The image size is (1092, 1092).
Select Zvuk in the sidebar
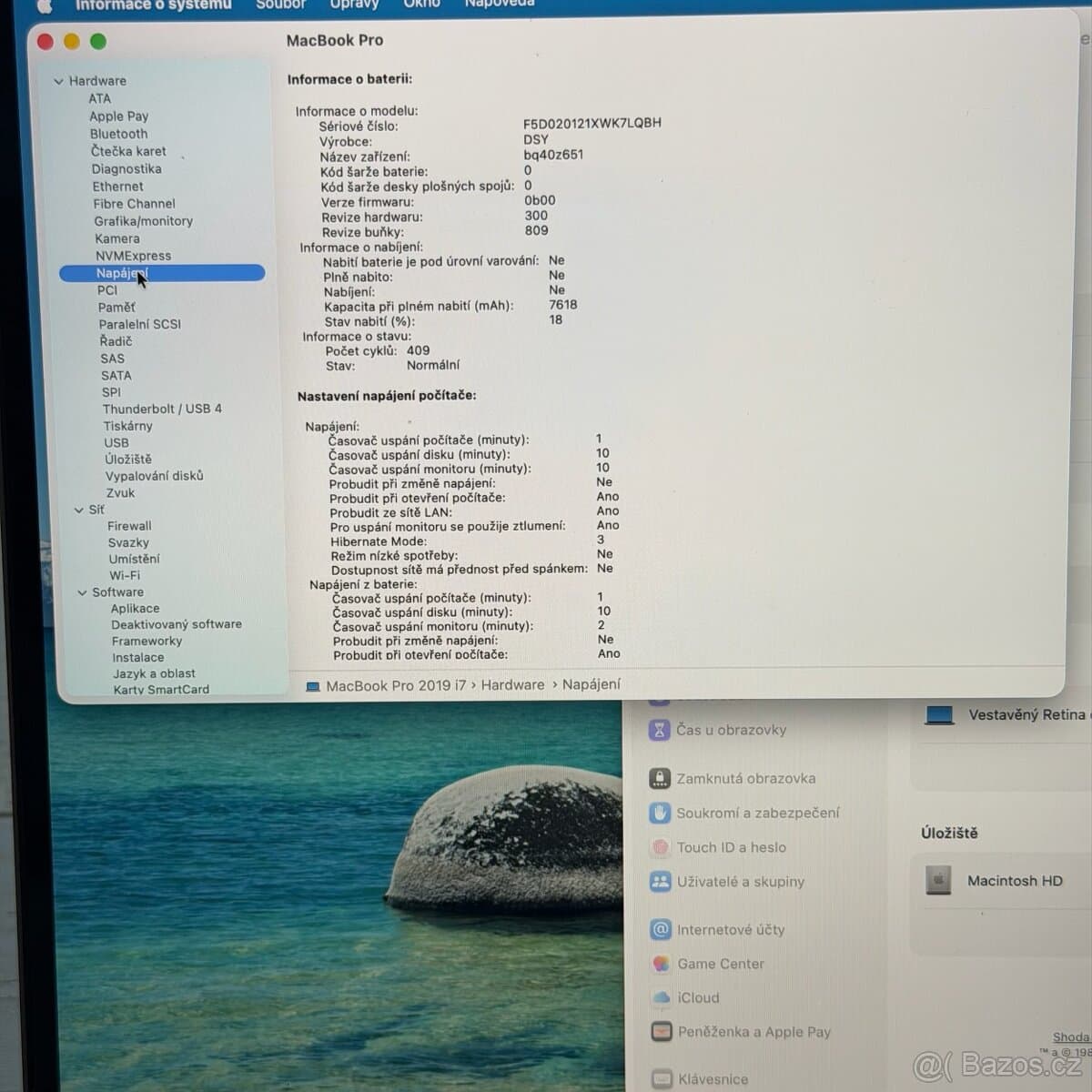tap(120, 493)
